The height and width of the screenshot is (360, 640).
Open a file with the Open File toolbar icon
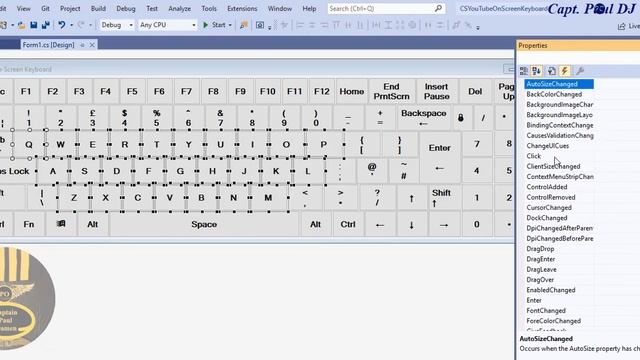[x=21, y=25]
